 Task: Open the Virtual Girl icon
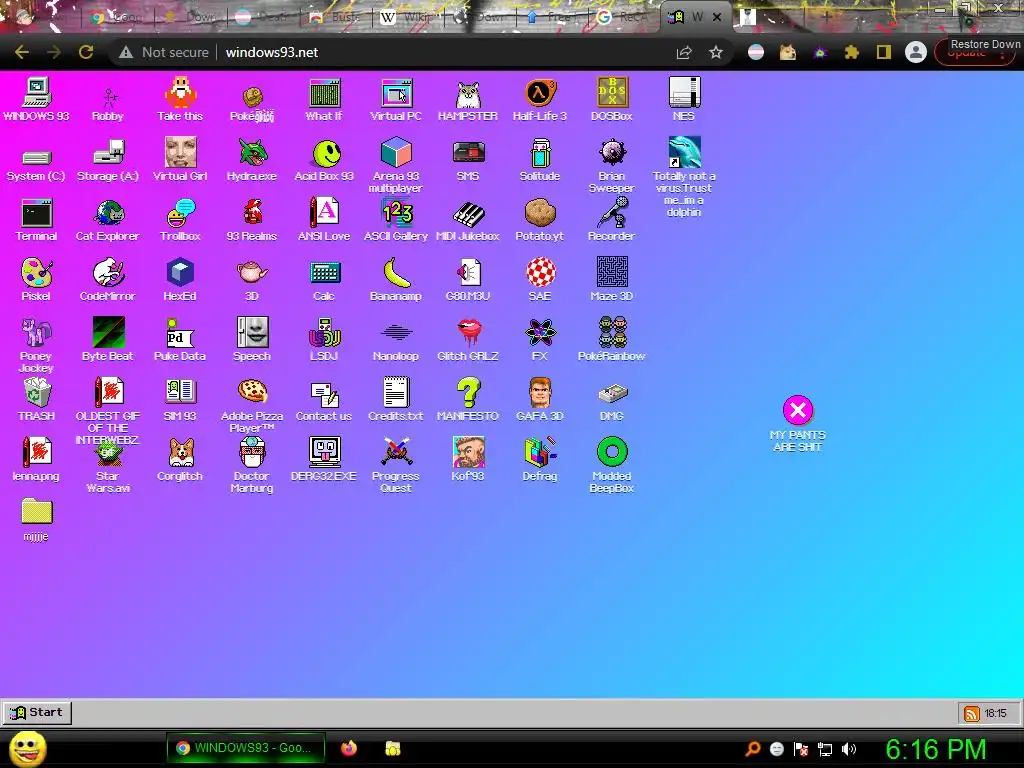click(x=180, y=153)
